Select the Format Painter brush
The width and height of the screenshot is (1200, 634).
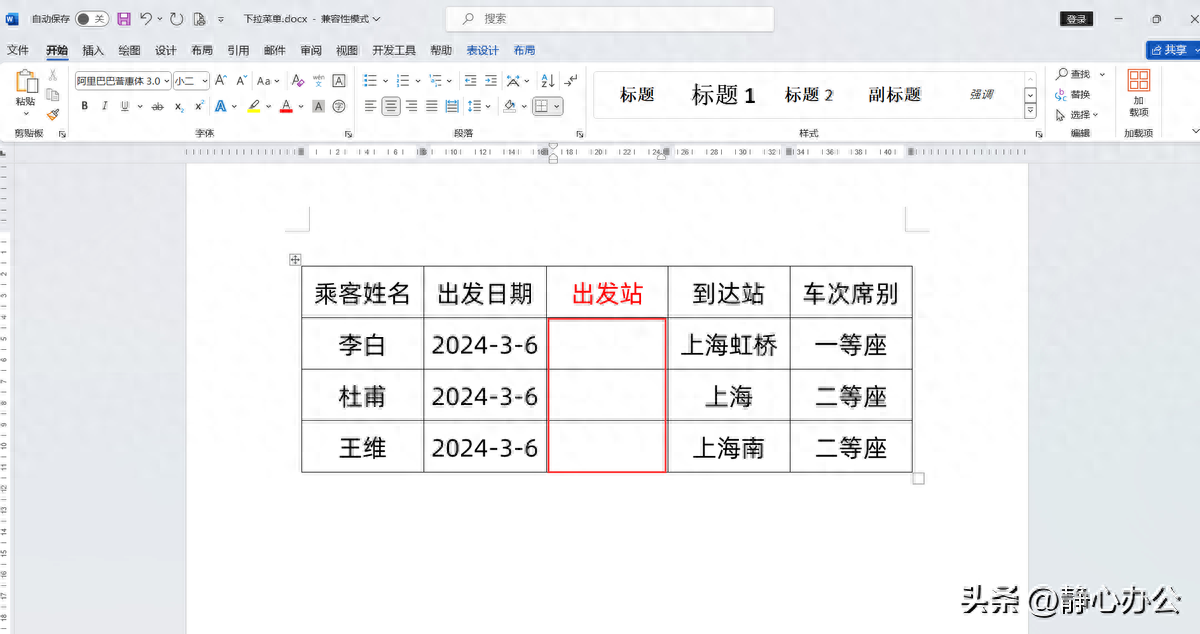(52, 114)
